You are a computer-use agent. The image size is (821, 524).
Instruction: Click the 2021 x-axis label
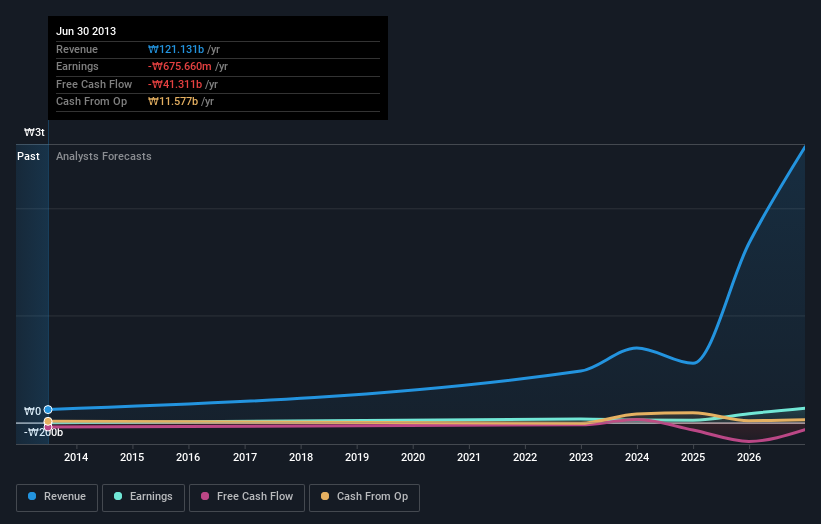point(469,458)
